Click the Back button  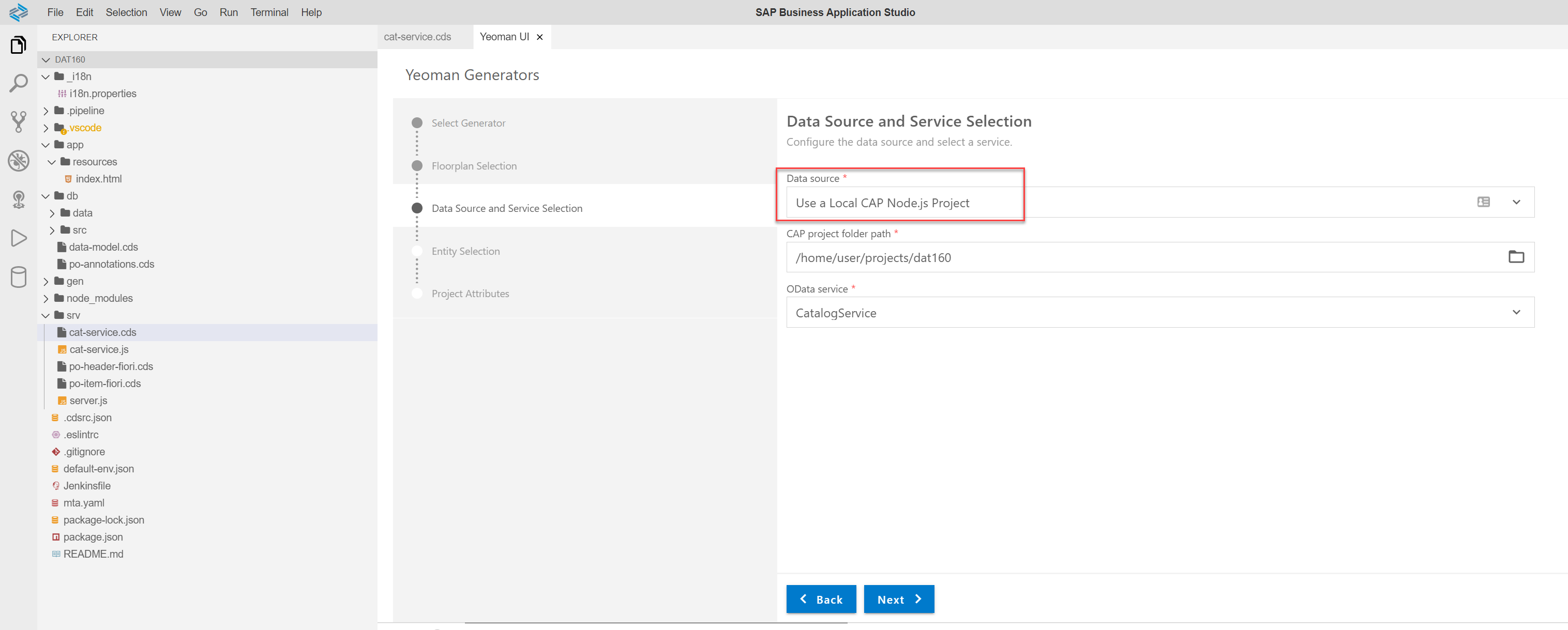pyautogui.click(x=821, y=599)
